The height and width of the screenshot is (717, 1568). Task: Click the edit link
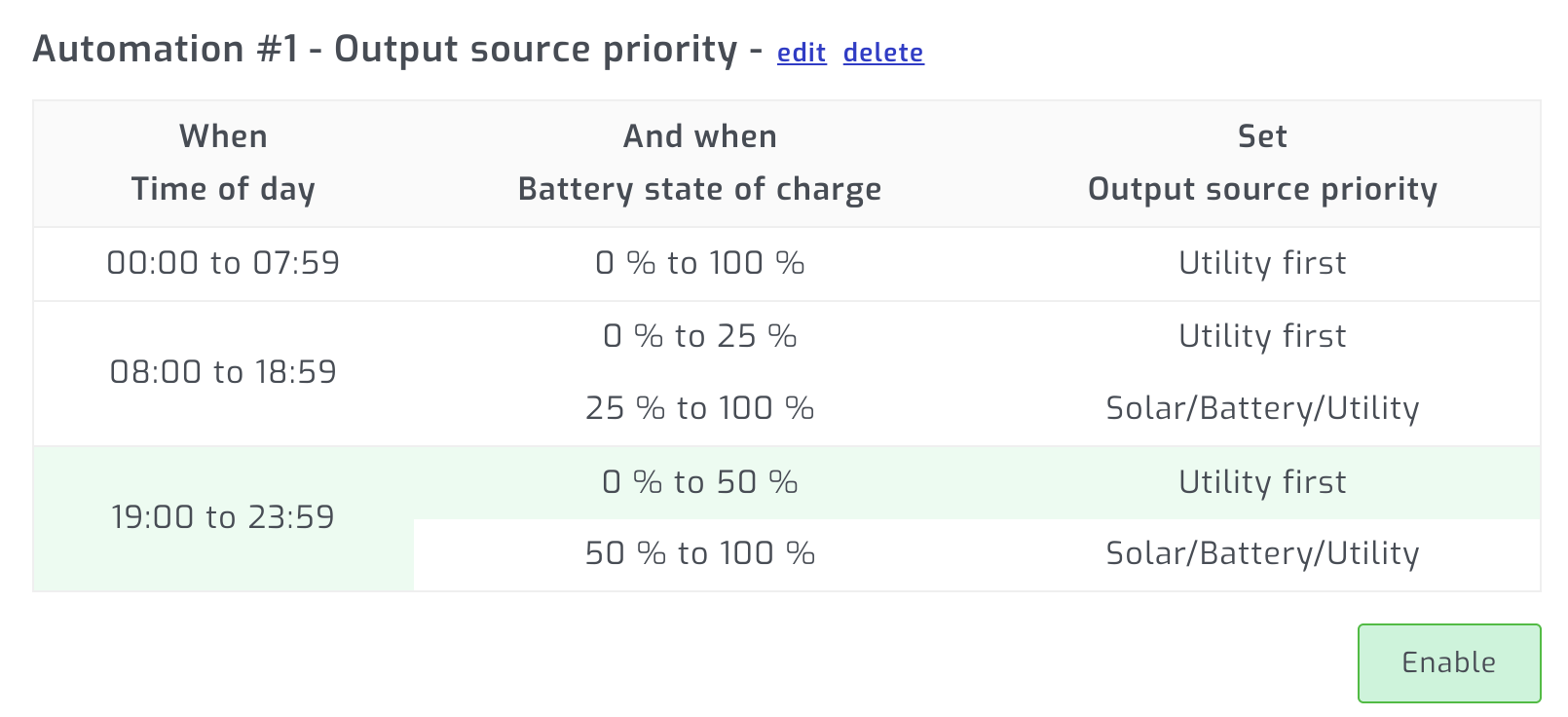coord(801,54)
